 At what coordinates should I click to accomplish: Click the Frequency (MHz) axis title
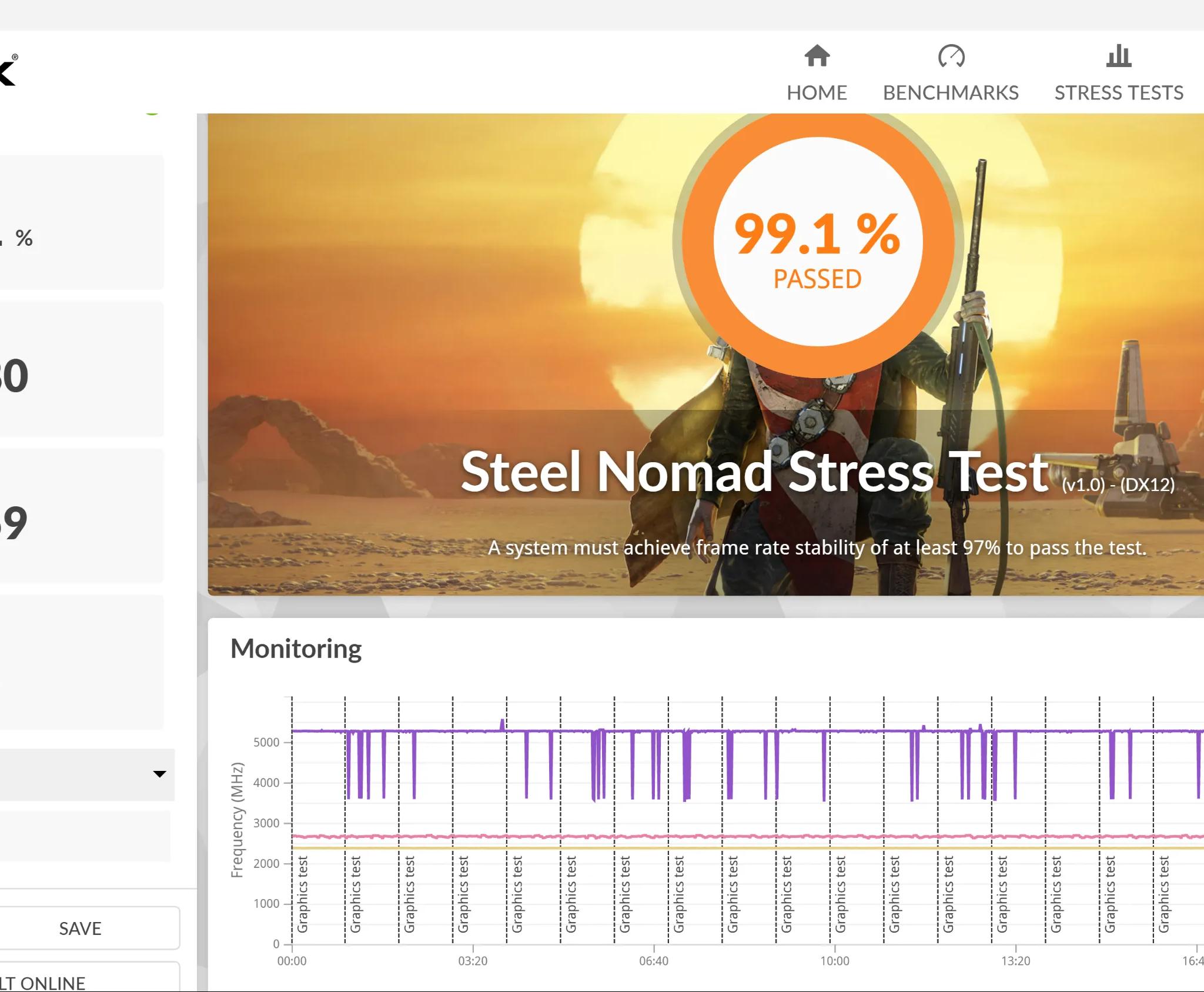pyautogui.click(x=237, y=820)
